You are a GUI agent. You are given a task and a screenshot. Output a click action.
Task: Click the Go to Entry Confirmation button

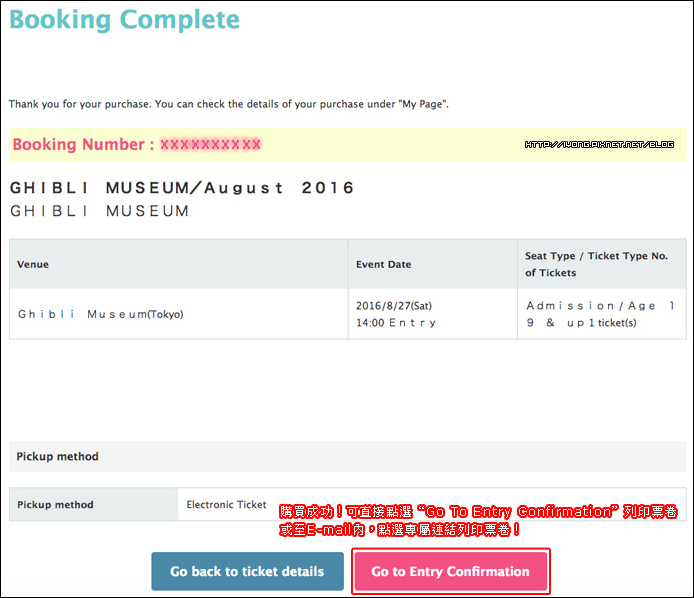(x=451, y=571)
